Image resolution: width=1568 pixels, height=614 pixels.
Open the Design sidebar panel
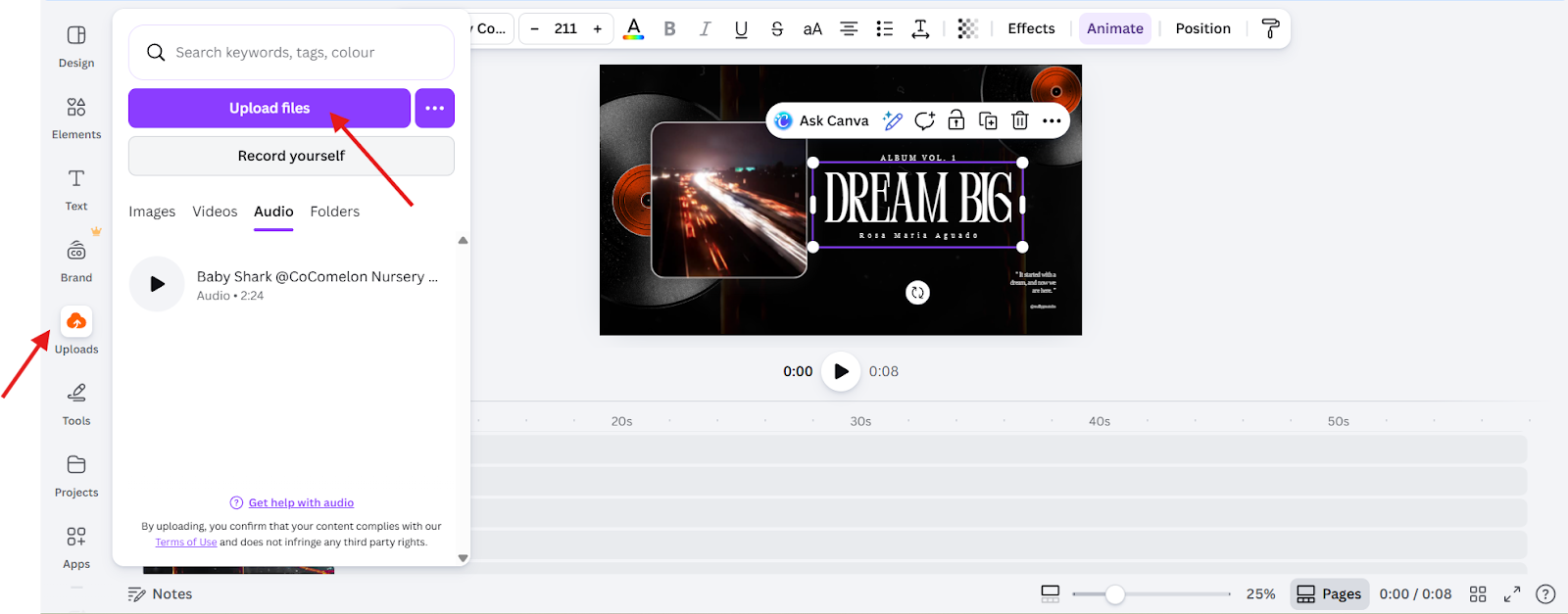pyautogui.click(x=76, y=46)
